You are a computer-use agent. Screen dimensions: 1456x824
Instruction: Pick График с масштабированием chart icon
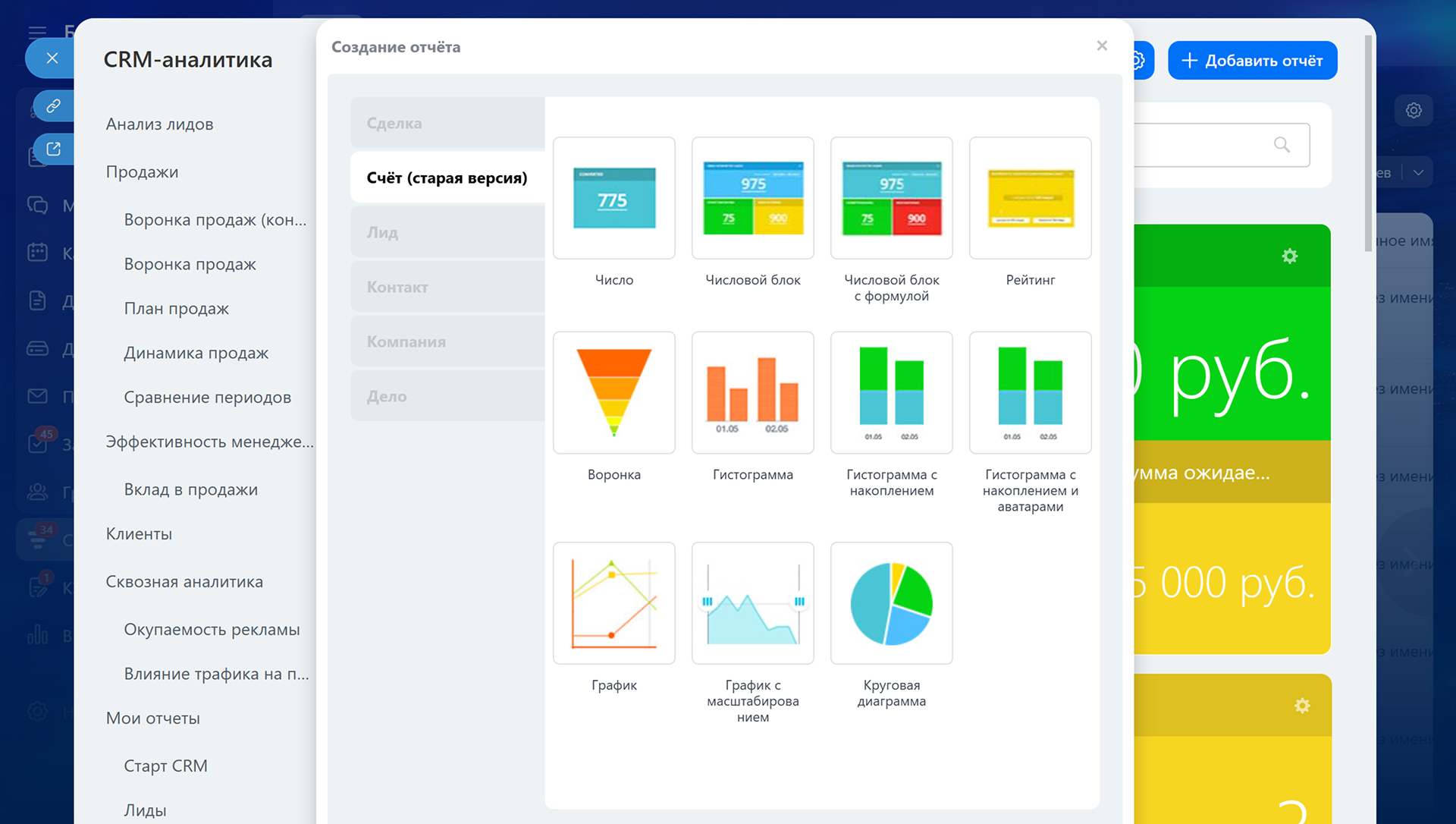coord(752,603)
